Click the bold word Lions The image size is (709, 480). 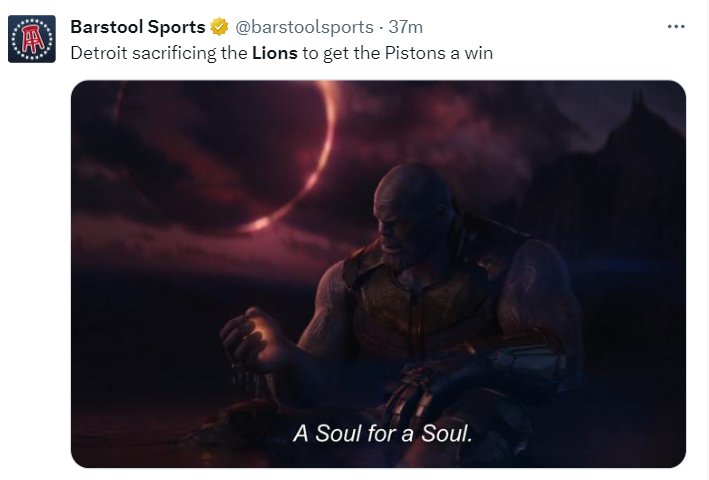pyautogui.click(x=275, y=53)
